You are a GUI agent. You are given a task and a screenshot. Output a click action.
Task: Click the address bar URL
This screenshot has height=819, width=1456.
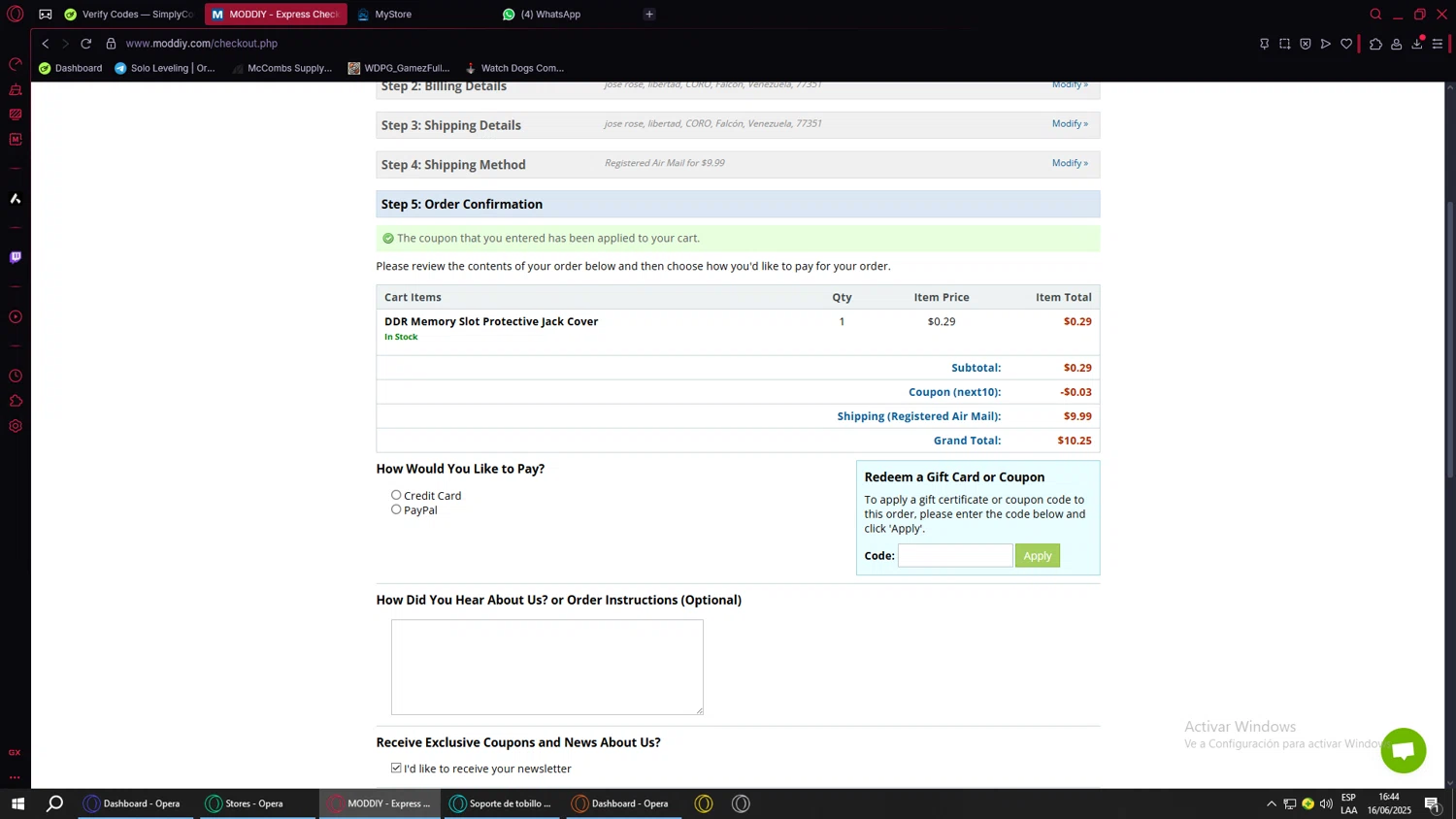[x=201, y=44]
